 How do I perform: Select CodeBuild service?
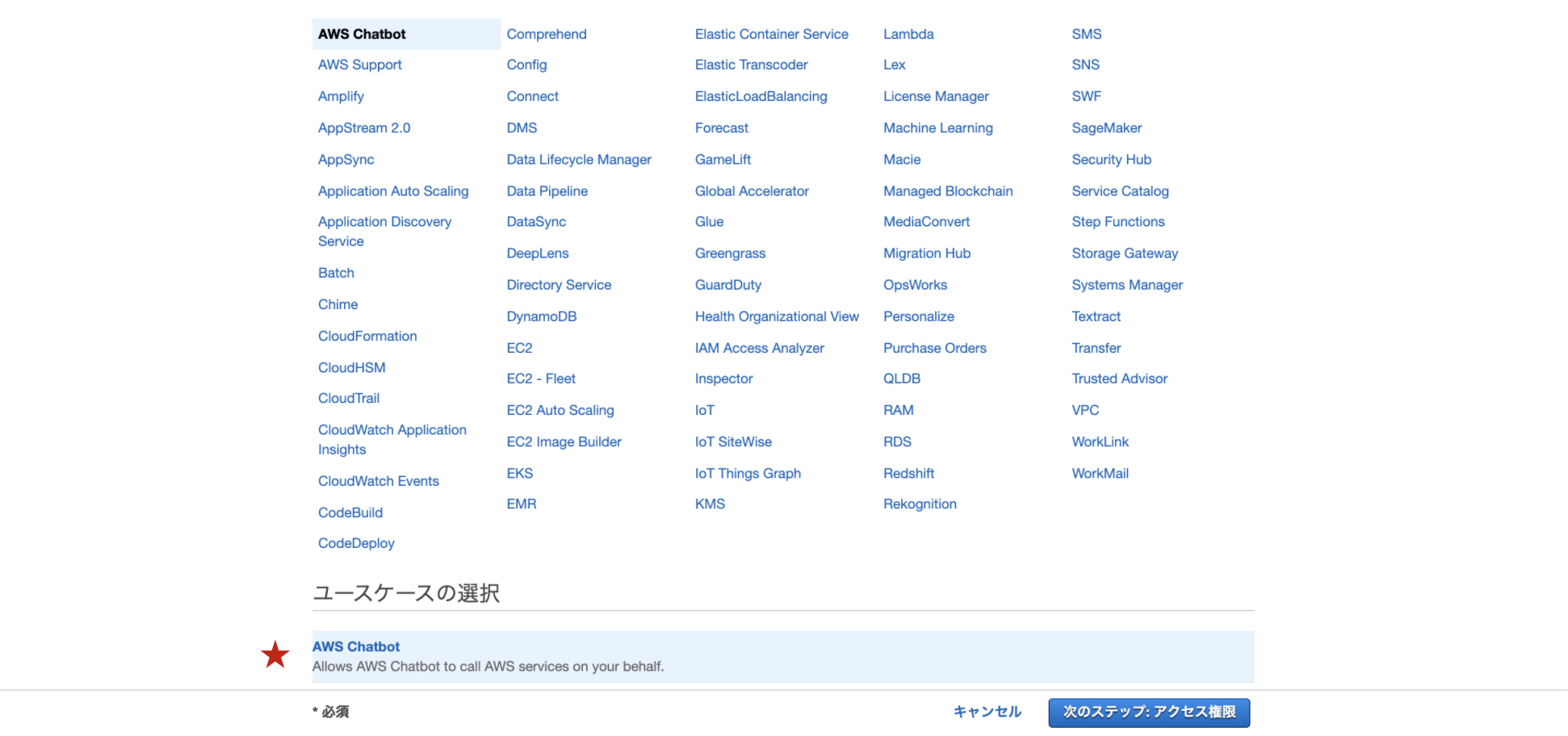point(350,512)
